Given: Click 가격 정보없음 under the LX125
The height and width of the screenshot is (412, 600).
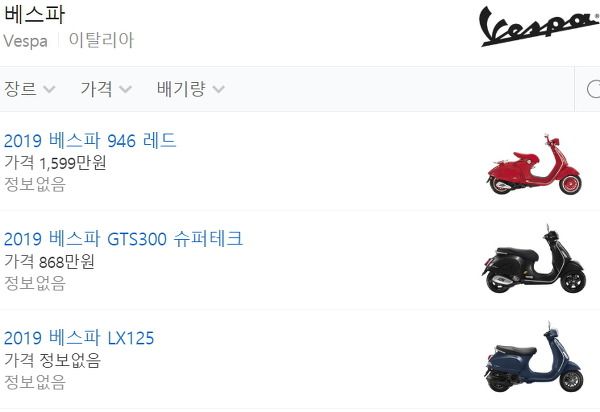Looking at the screenshot, I should 52,360.
